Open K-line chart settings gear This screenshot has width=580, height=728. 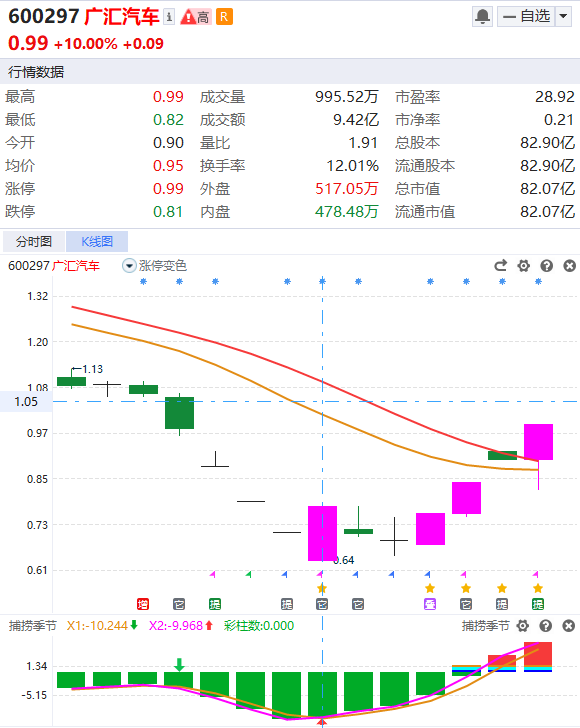(x=523, y=266)
